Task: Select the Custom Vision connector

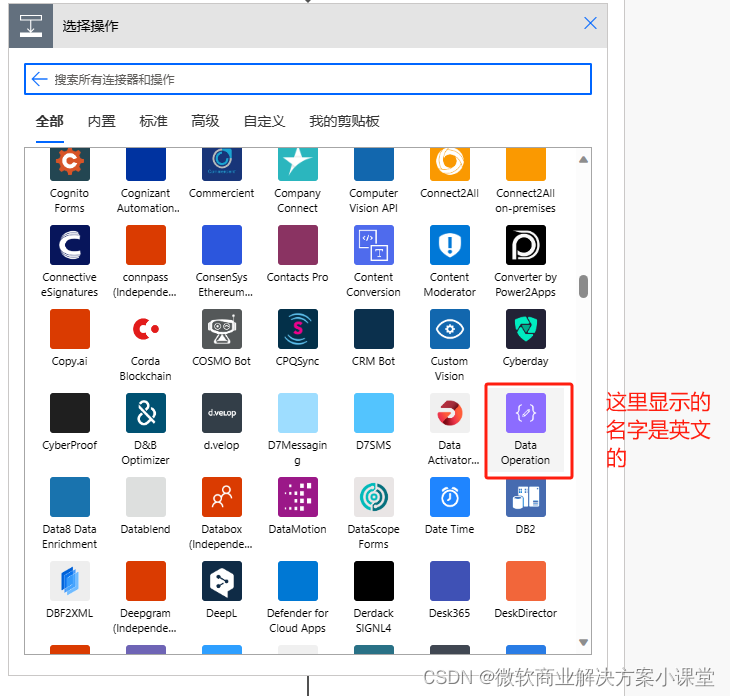Action: 450,329
